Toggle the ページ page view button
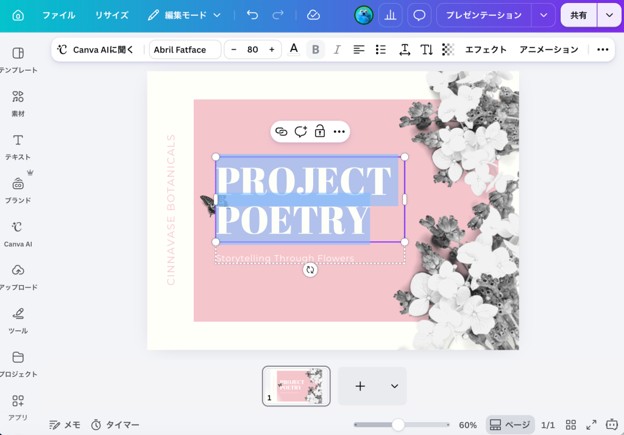Viewport: 624px width, 435px height. pos(510,425)
